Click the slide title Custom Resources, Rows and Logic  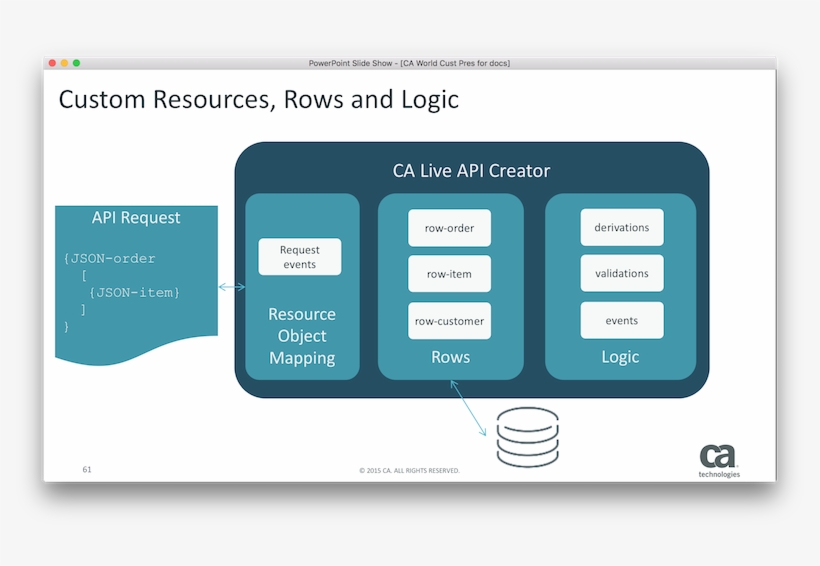point(259,99)
